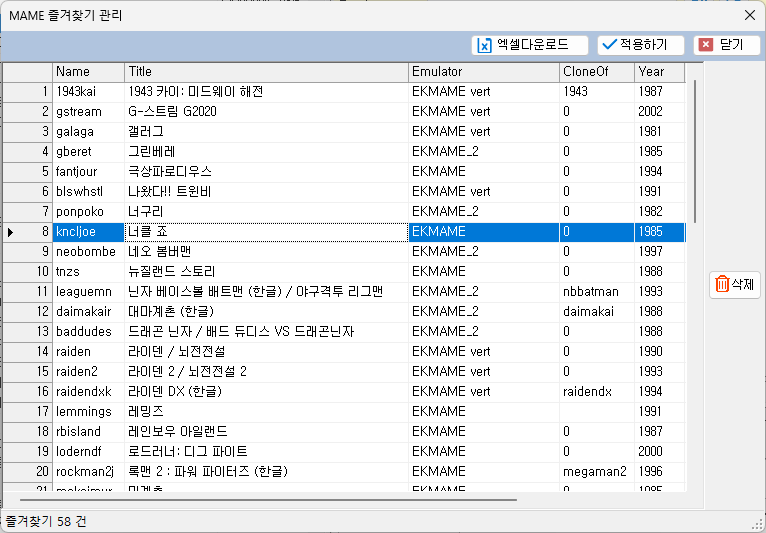Select the 'baddudes' name cell
Viewport: 766px width, 533px height.
point(88,332)
